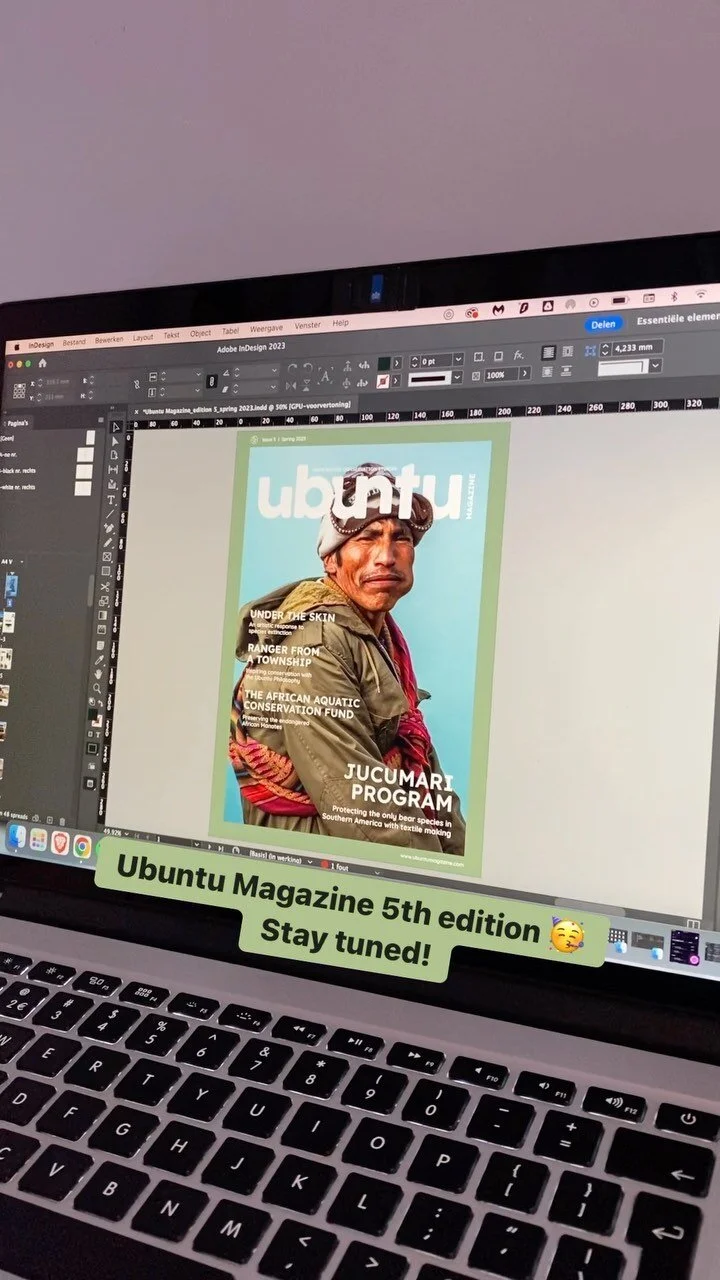Open the Bewerken menu
This screenshot has height=1280, width=720.
[109, 340]
